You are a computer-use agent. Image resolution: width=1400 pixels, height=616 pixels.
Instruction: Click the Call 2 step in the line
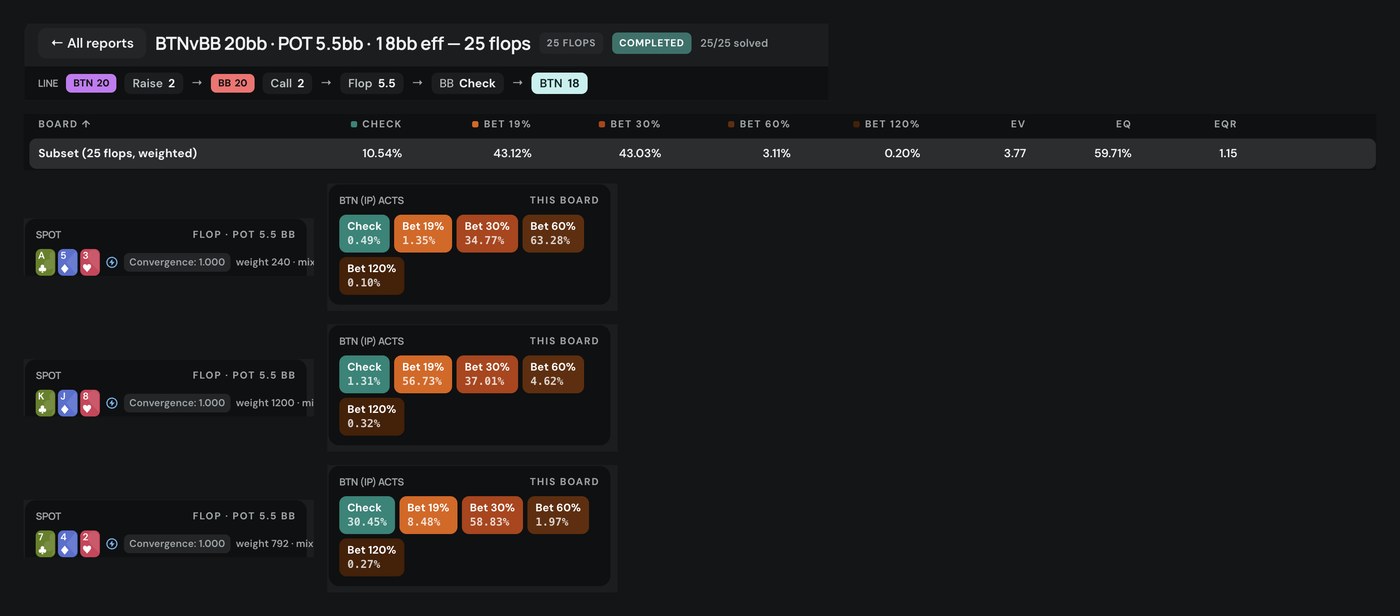click(x=287, y=83)
